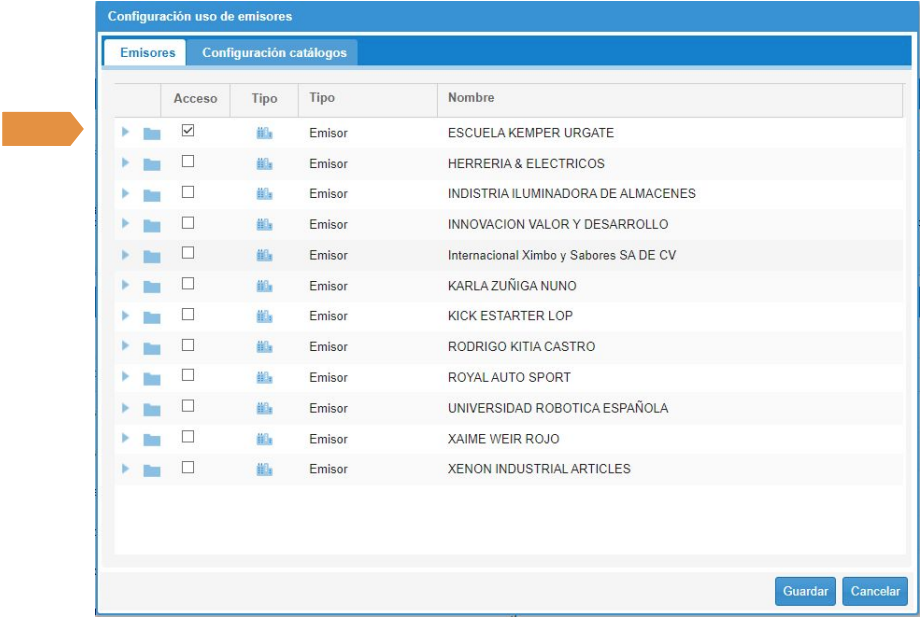Expand the INDISTRIA ILUMINADORA DE ALMACENES row

(125, 194)
